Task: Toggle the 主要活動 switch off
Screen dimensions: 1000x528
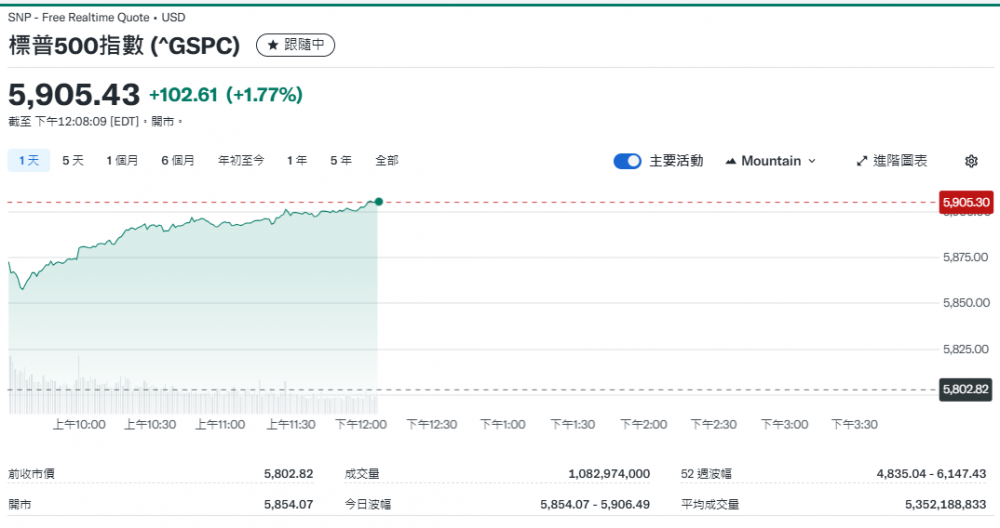Action: (627, 161)
